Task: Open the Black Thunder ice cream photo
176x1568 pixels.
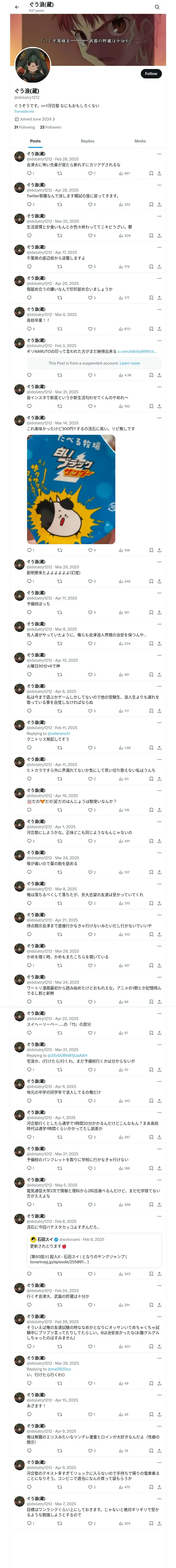Action: pyautogui.click(x=71, y=489)
